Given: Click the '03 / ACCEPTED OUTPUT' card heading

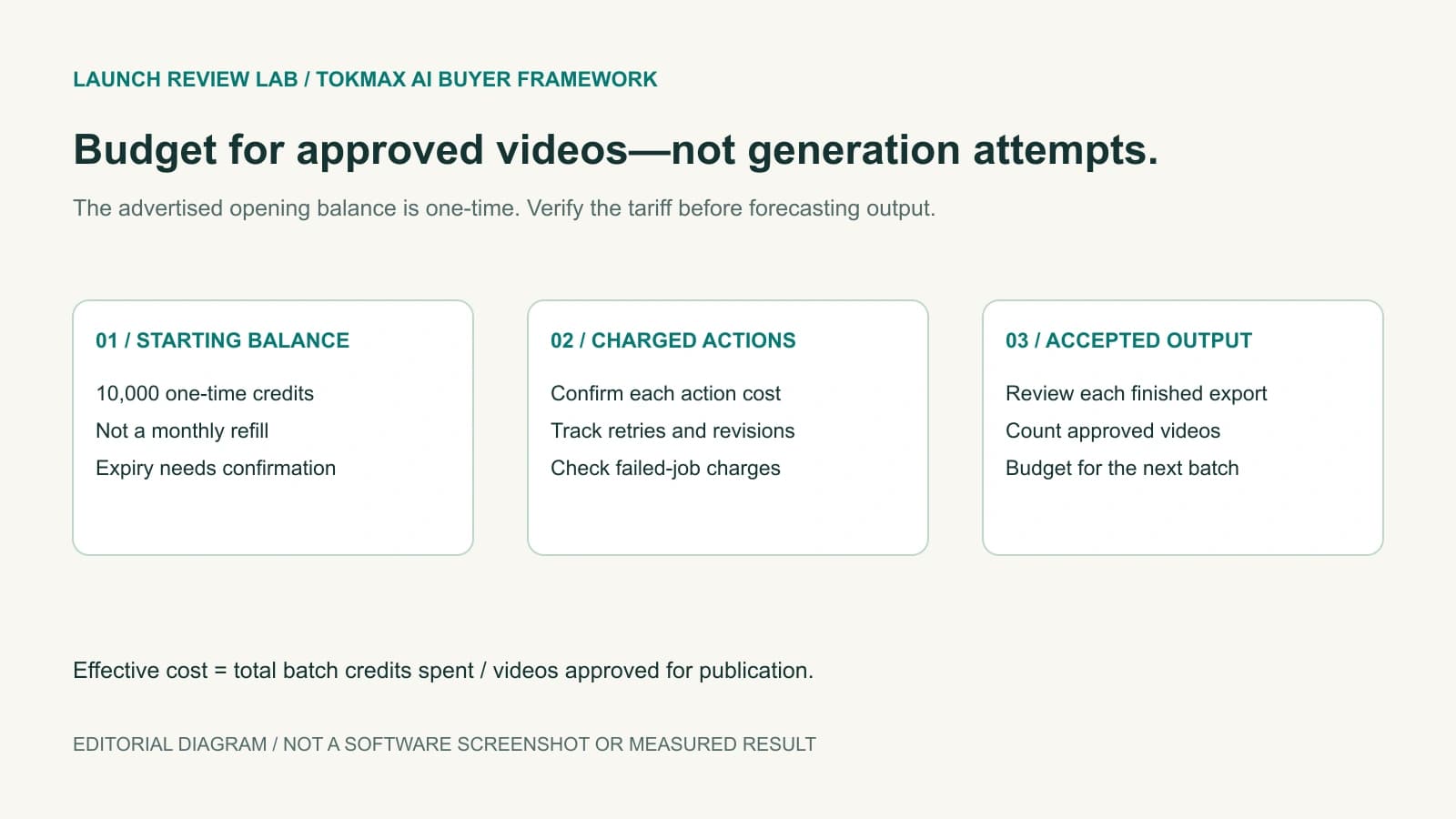Looking at the screenshot, I should pyautogui.click(x=1128, y=340).
